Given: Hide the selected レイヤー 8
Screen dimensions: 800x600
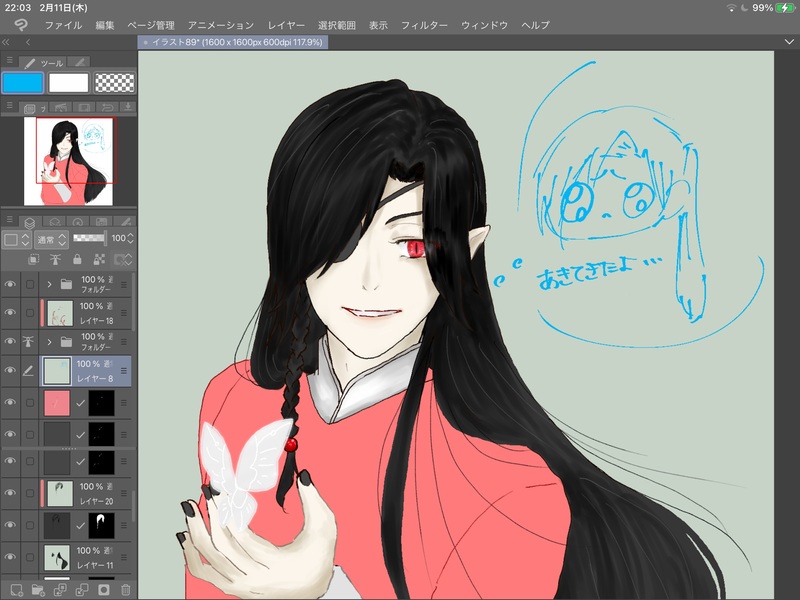Looking at the screenshot, I should point(10,370).
